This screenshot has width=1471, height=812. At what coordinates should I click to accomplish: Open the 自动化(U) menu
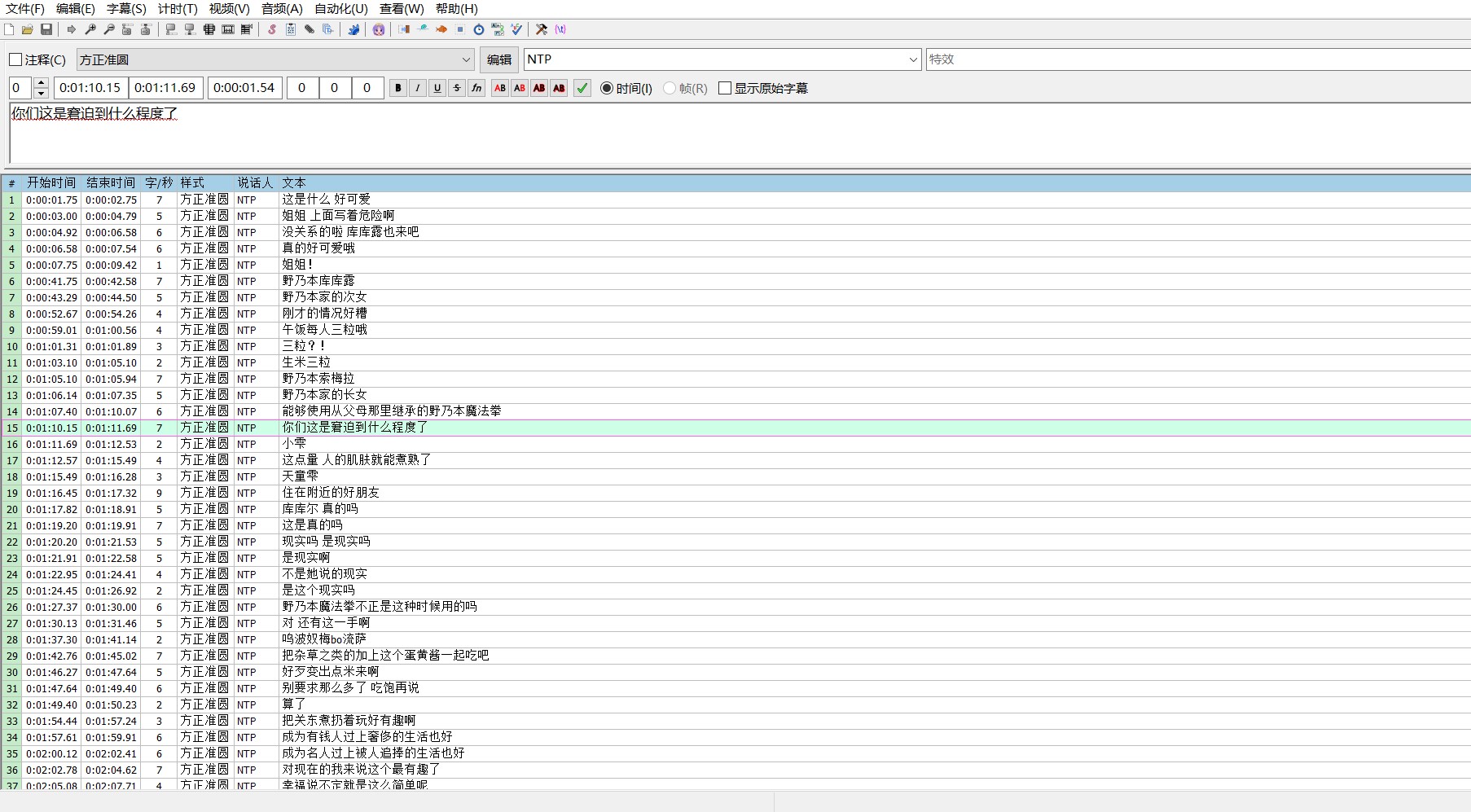pyautogui.click(x=341, y=9)
